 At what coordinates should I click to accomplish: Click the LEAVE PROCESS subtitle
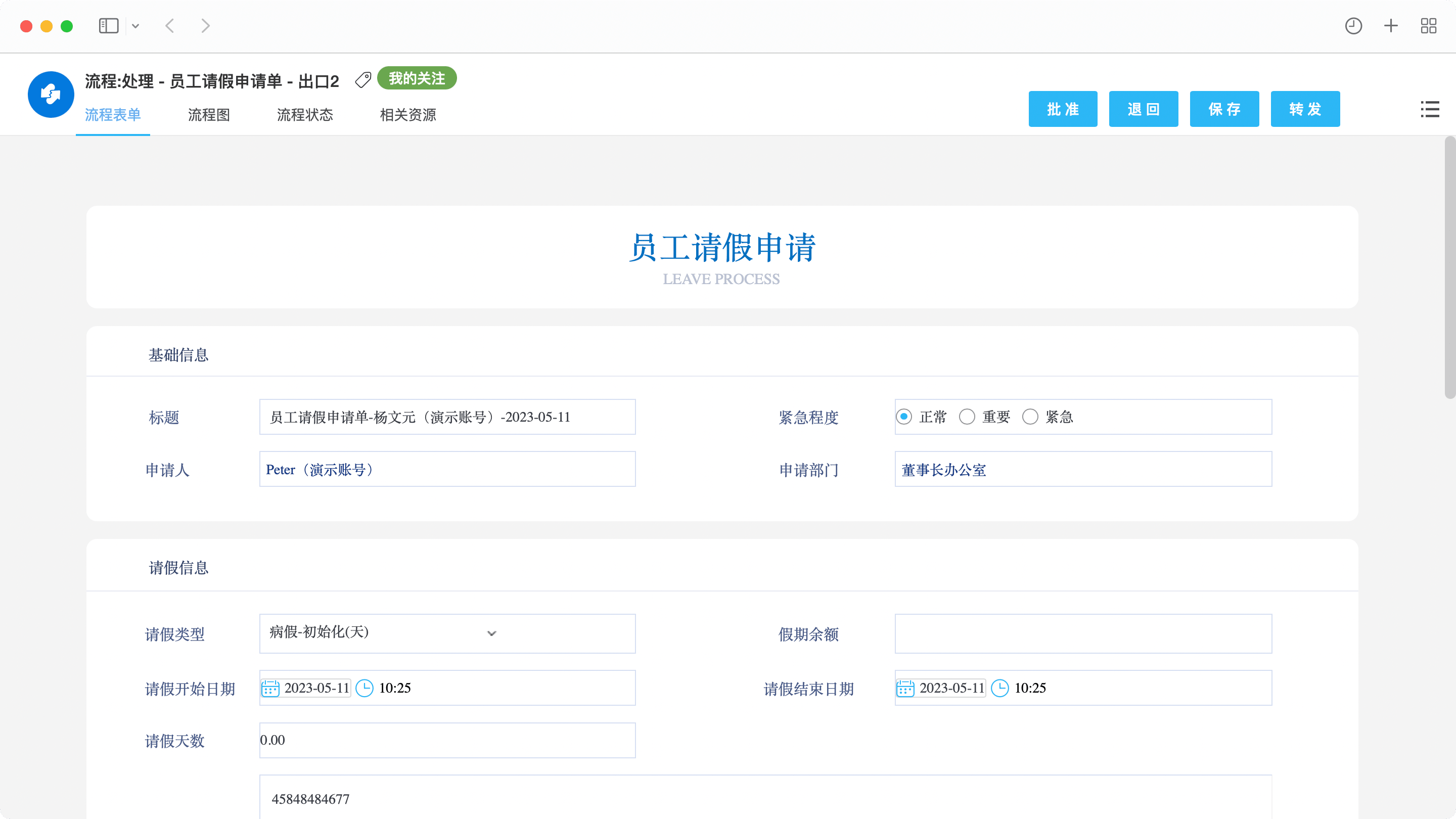[x=721, y=279]
